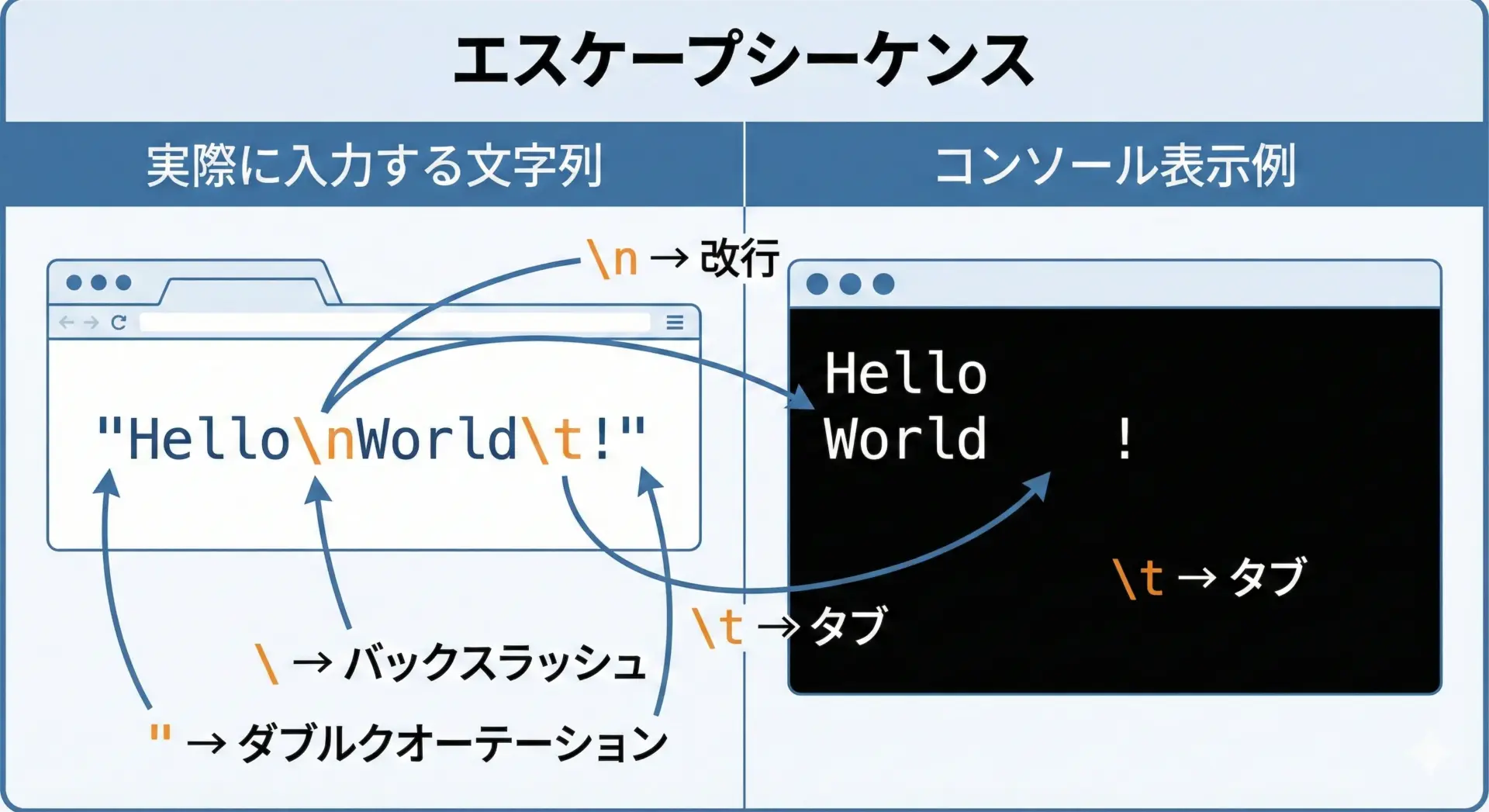This screenshot has width=1489, height=812.
Task: Click the forward arrow in the browser mockup
Action: click(92, 322)
